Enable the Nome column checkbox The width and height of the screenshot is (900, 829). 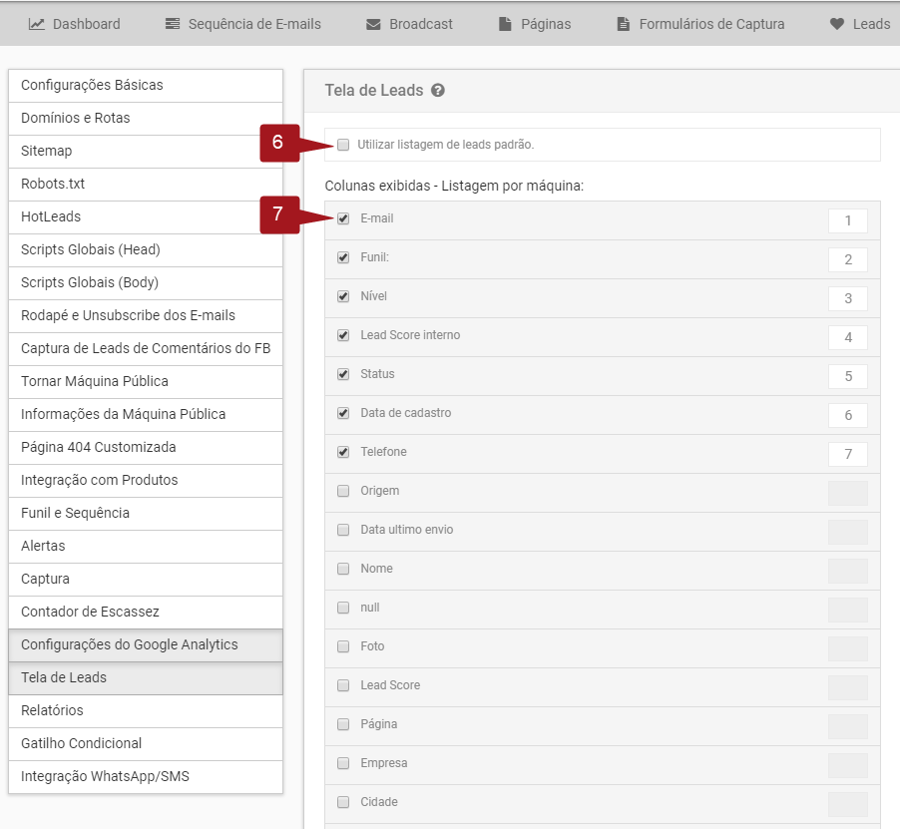343,570
